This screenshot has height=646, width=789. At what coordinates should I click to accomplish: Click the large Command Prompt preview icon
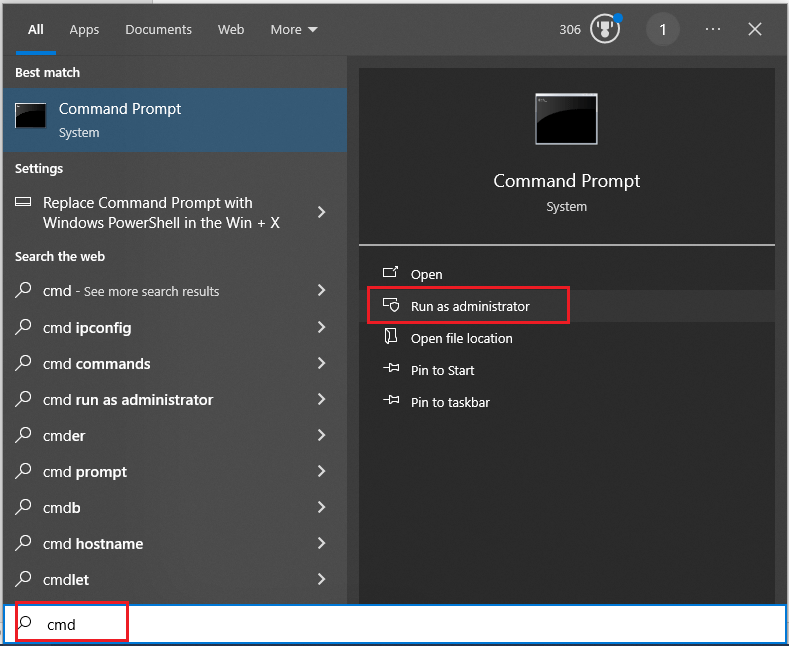coord(566,120)
